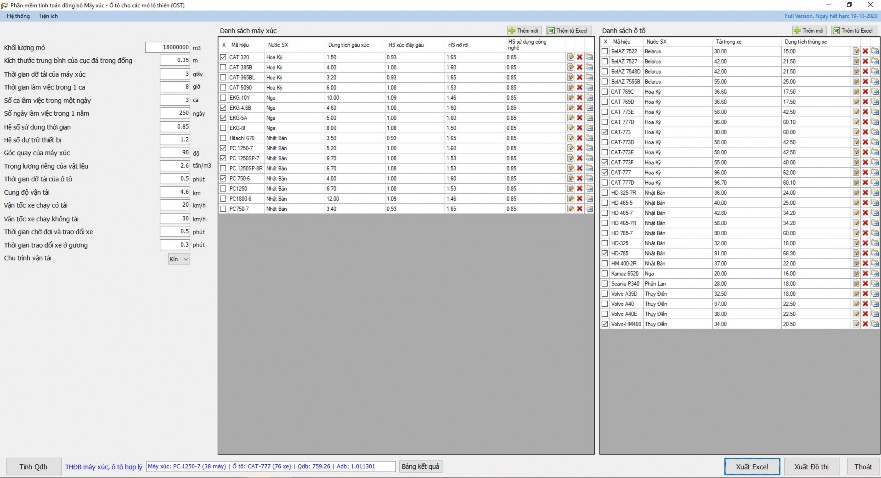881x478 pixels.
Task: Check the Hitachi G70 excavator checkbox
Action: tap(223, 137)
